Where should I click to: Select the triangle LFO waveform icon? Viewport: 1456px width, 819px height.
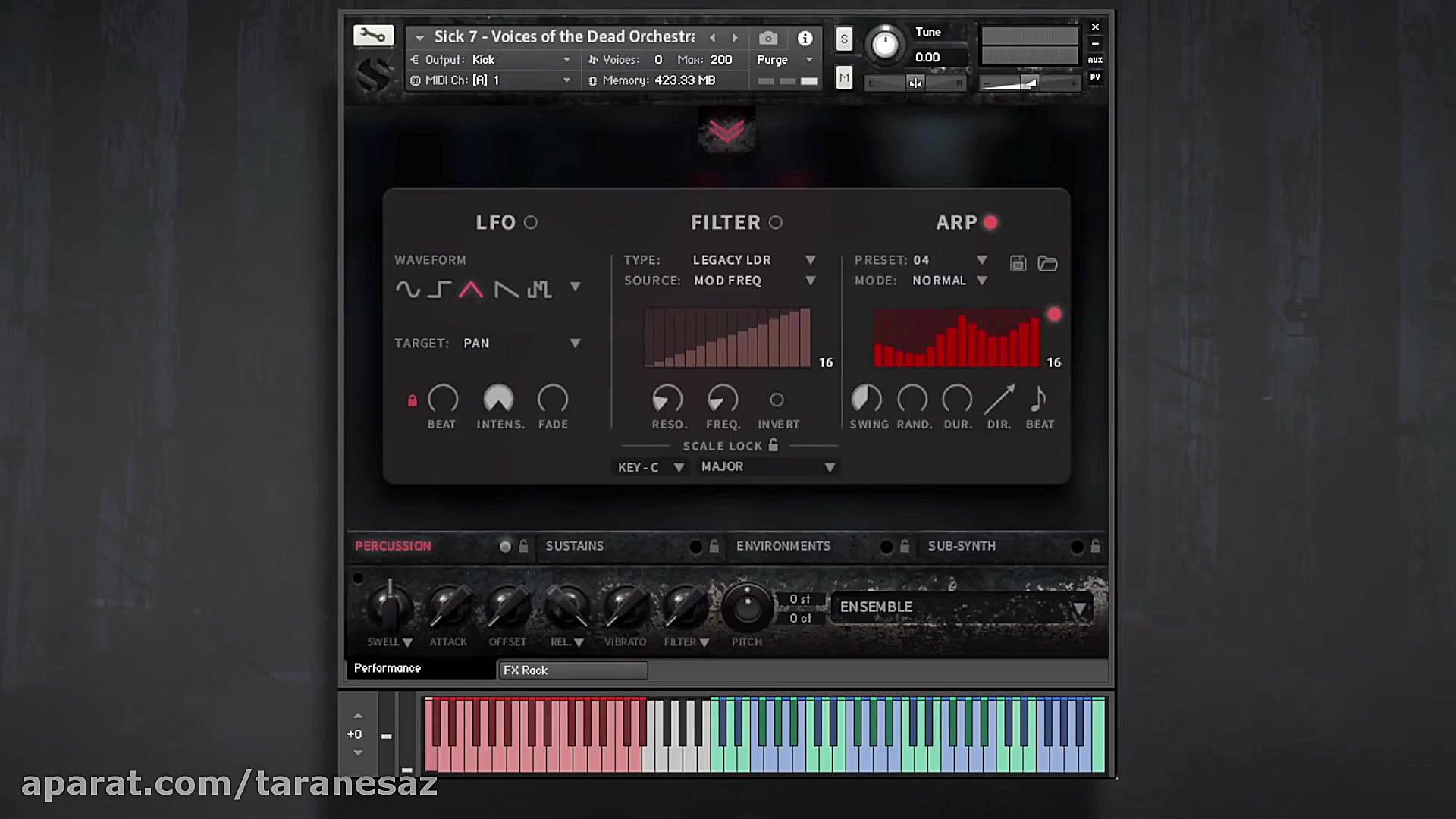pos(471,289)
